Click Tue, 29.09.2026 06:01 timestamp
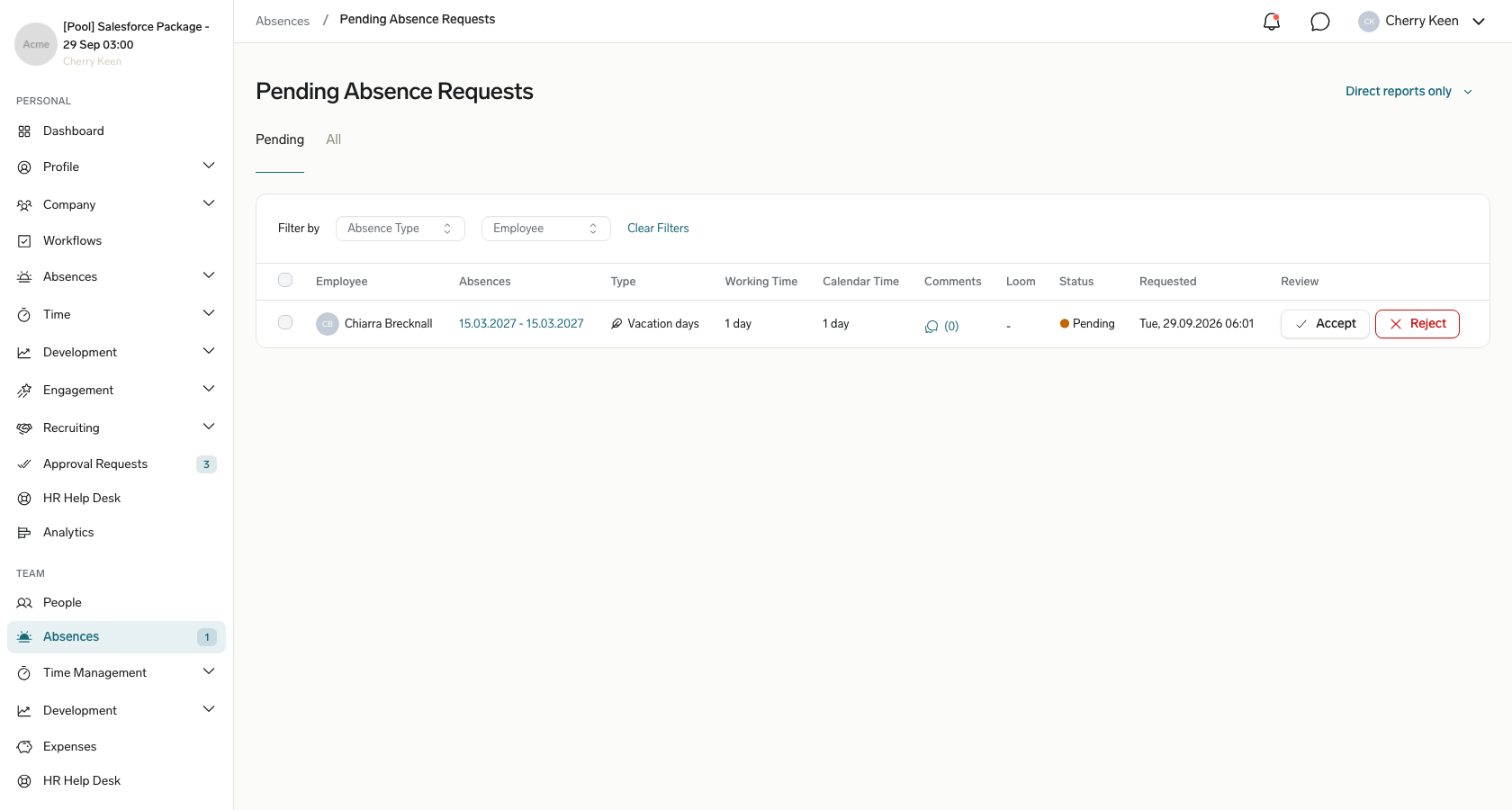 click(x=1196, y=324)
